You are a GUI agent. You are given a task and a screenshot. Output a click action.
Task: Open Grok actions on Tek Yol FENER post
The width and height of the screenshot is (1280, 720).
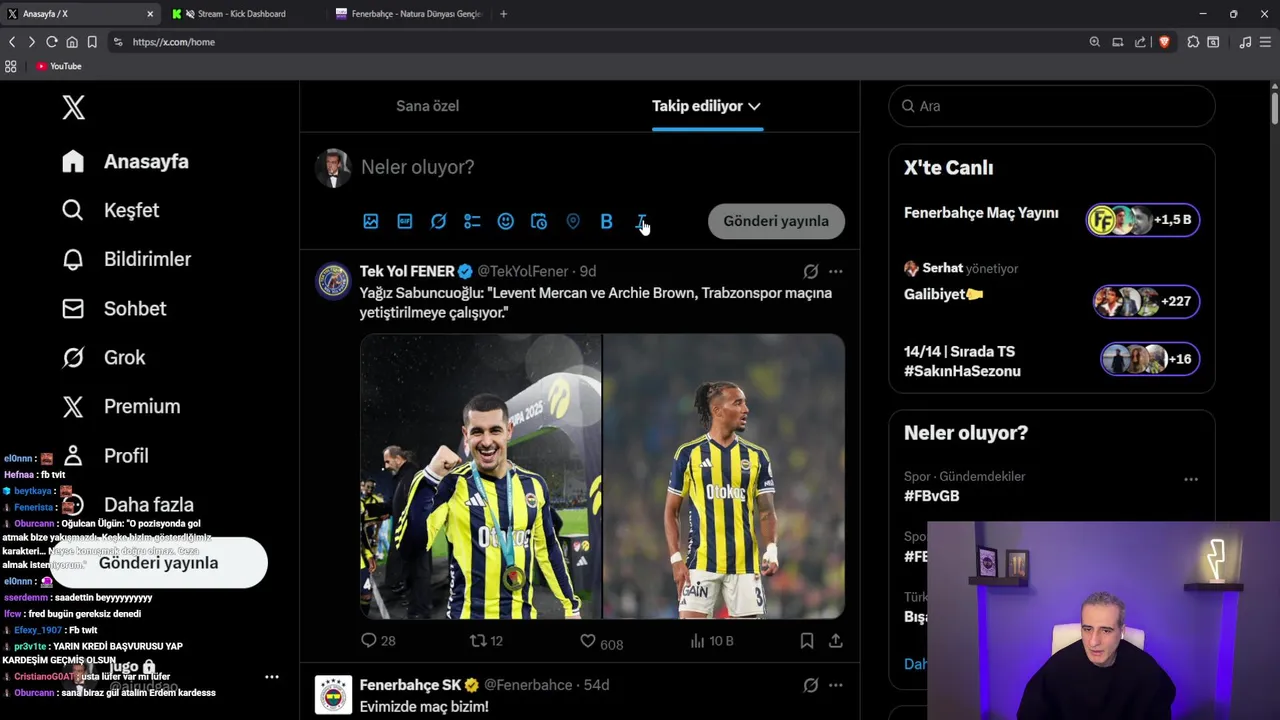click(811, 271)
